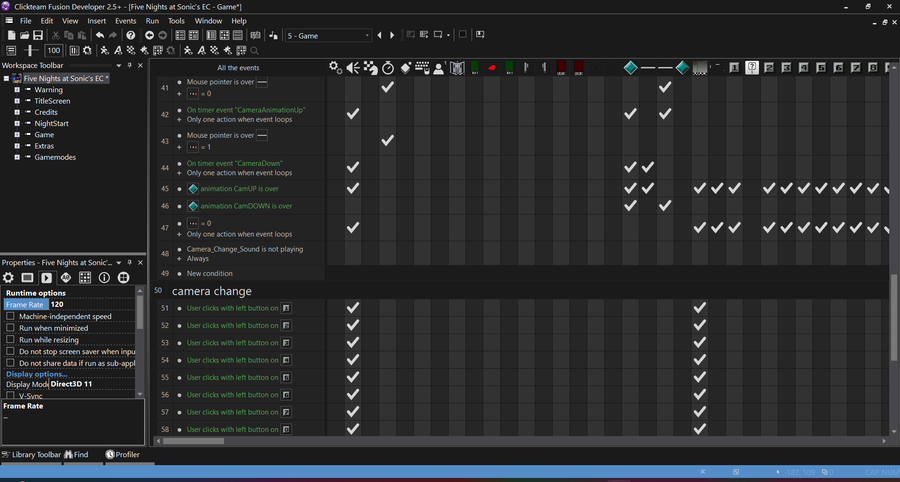Expand the Game frame node
This screenshot has height=482, width=900.
coord(17,135)
